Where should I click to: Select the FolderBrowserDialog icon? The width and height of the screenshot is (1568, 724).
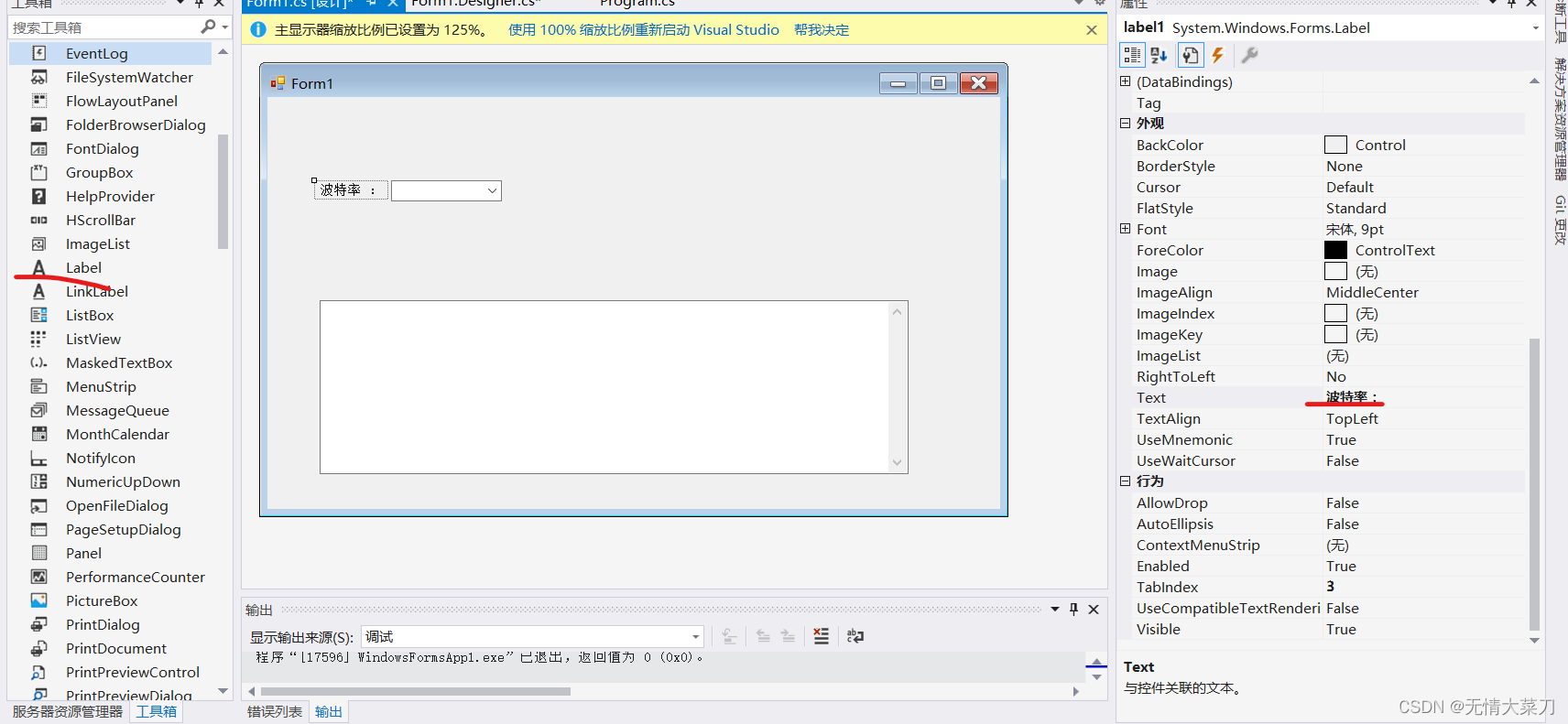pos(38,124)
